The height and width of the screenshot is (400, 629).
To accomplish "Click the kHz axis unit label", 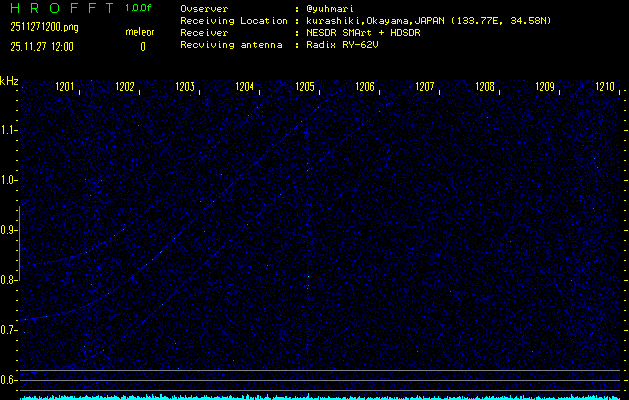I will tap(9, 81).
